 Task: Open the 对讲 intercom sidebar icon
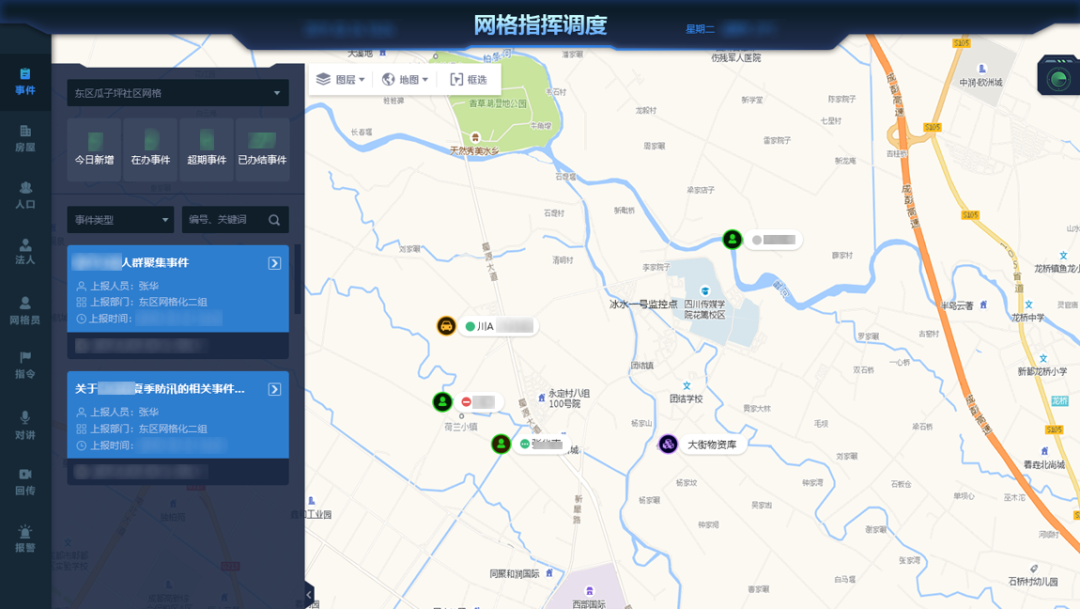pyautogui.click(x=25, y=424)
